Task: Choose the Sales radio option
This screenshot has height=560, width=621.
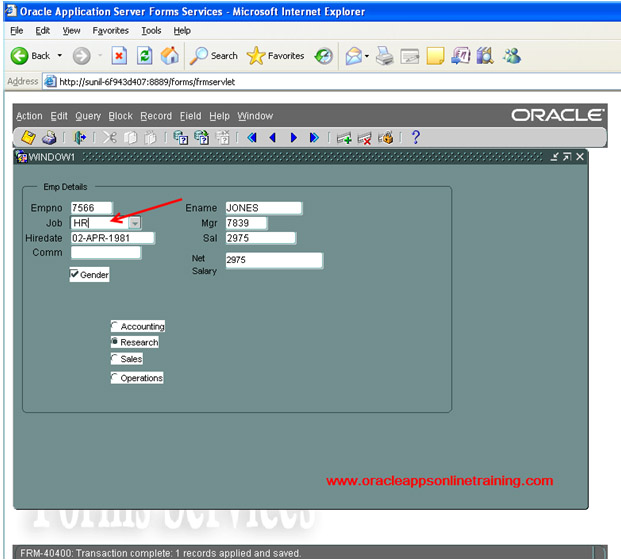Action: point(115,359)
